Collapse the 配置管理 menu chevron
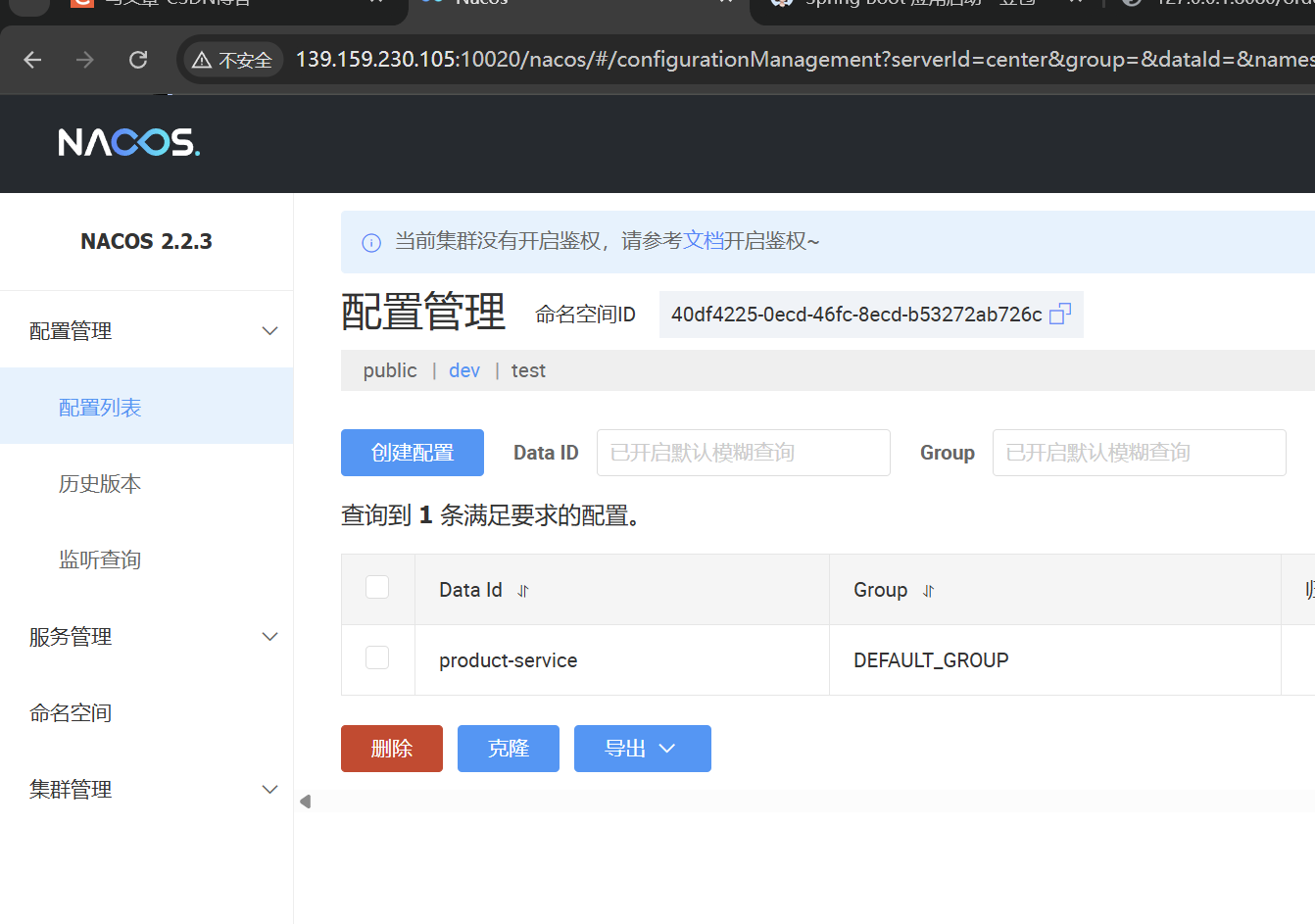Screen dimensions: 1315x924 270,331
